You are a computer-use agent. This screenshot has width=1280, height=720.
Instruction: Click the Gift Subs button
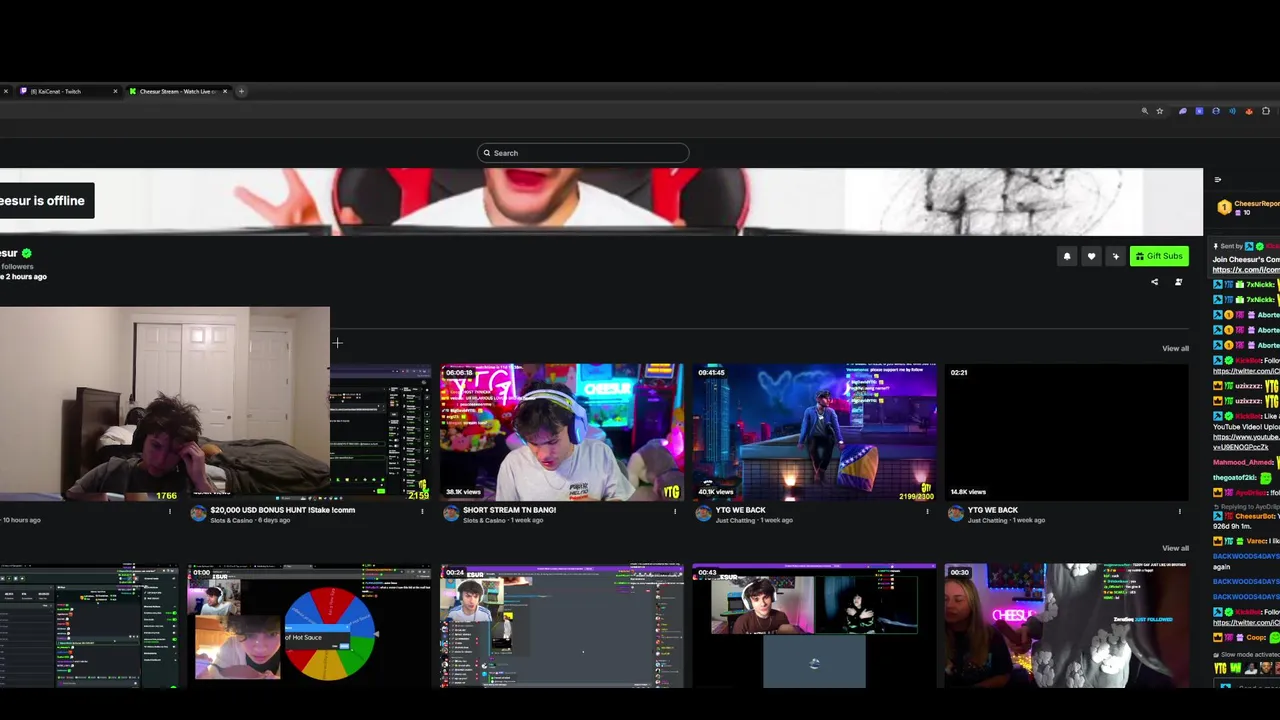[1159, 256]
